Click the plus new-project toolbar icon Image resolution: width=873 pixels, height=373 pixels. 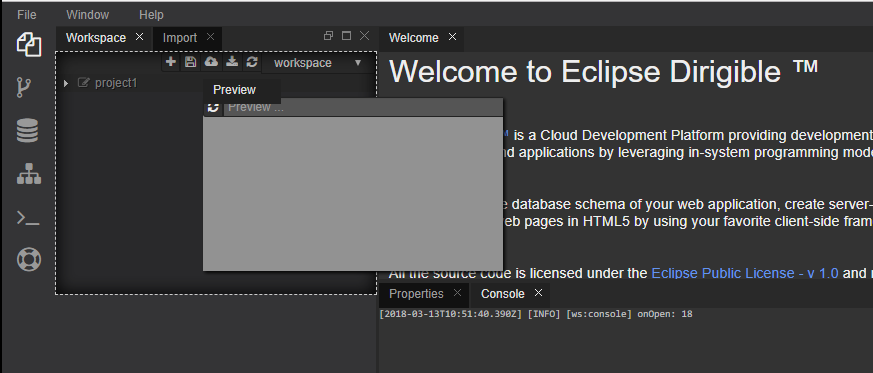point(171,62)
